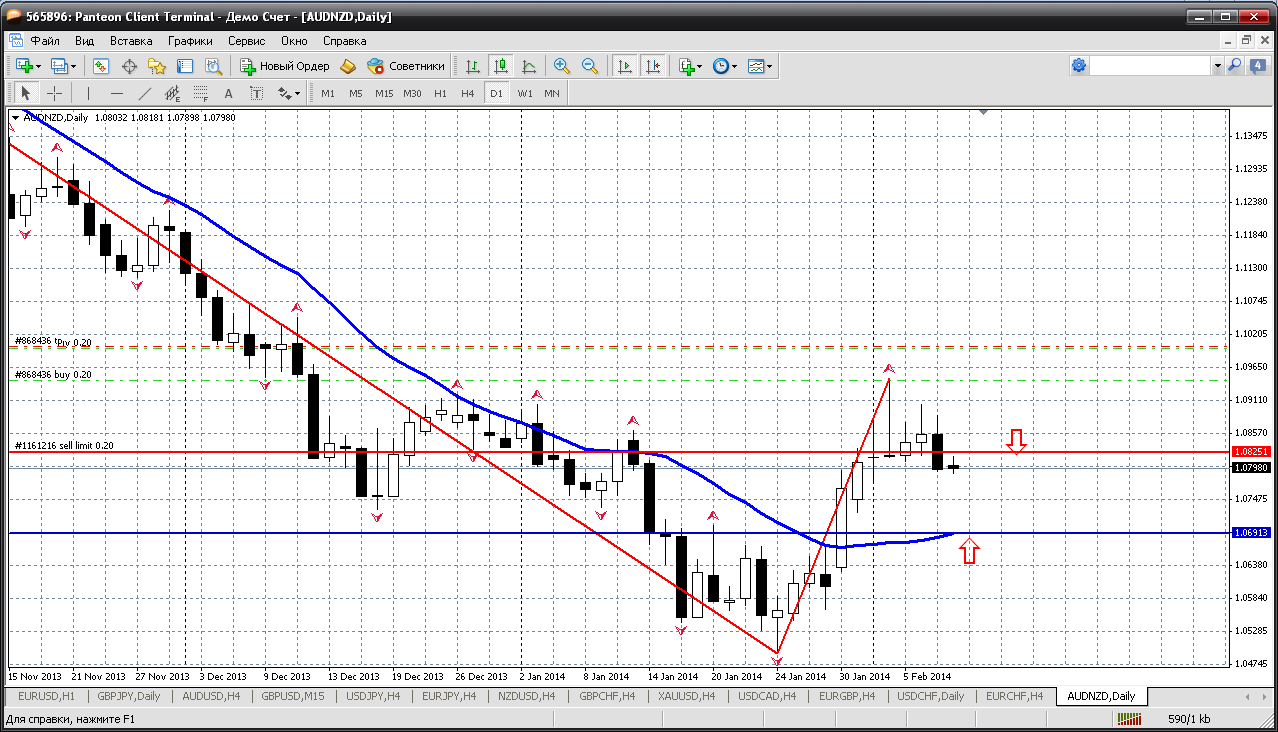Select the D1 timeframe button
Image resolution: width=1278 pixels, height=732 pixels.
coord(496,93)
